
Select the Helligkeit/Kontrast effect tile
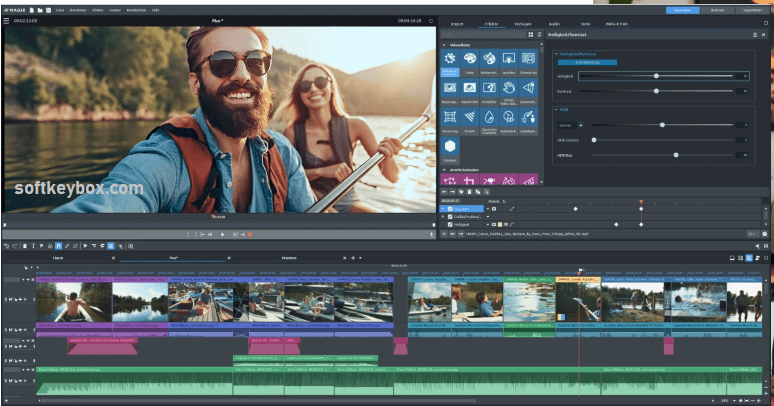coord(450,63)
